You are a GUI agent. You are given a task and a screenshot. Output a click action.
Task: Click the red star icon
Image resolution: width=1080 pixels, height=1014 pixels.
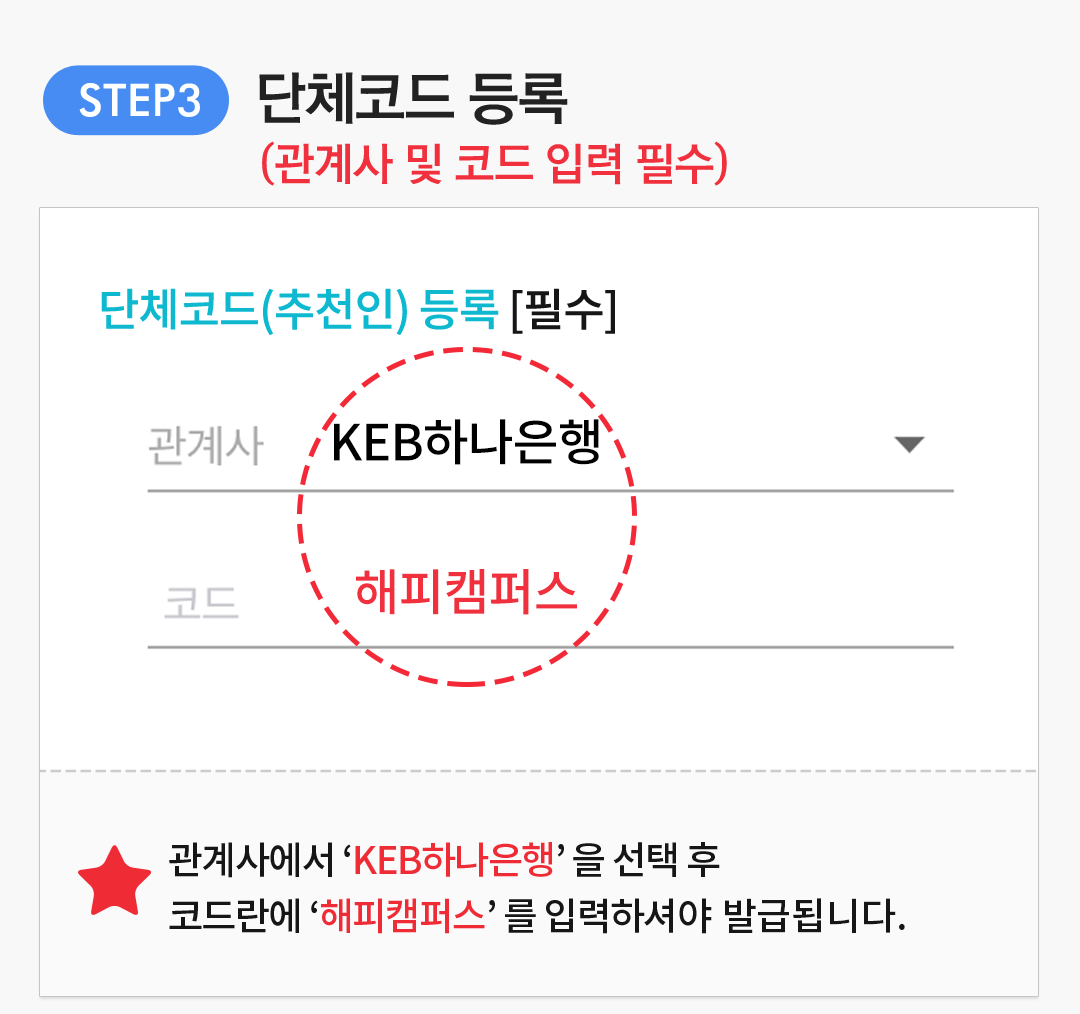coord(114,882)
